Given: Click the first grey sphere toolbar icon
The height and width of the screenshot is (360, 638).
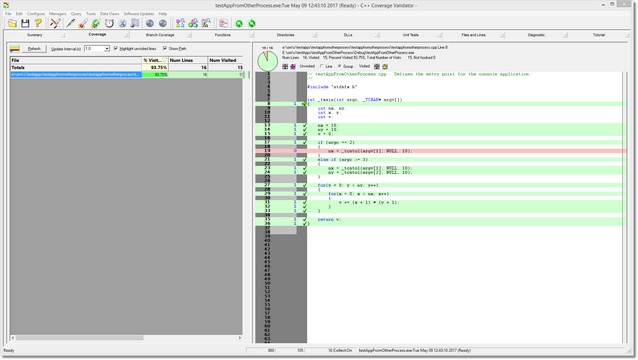Looking at the screenshot, I should tap(150, 24).
